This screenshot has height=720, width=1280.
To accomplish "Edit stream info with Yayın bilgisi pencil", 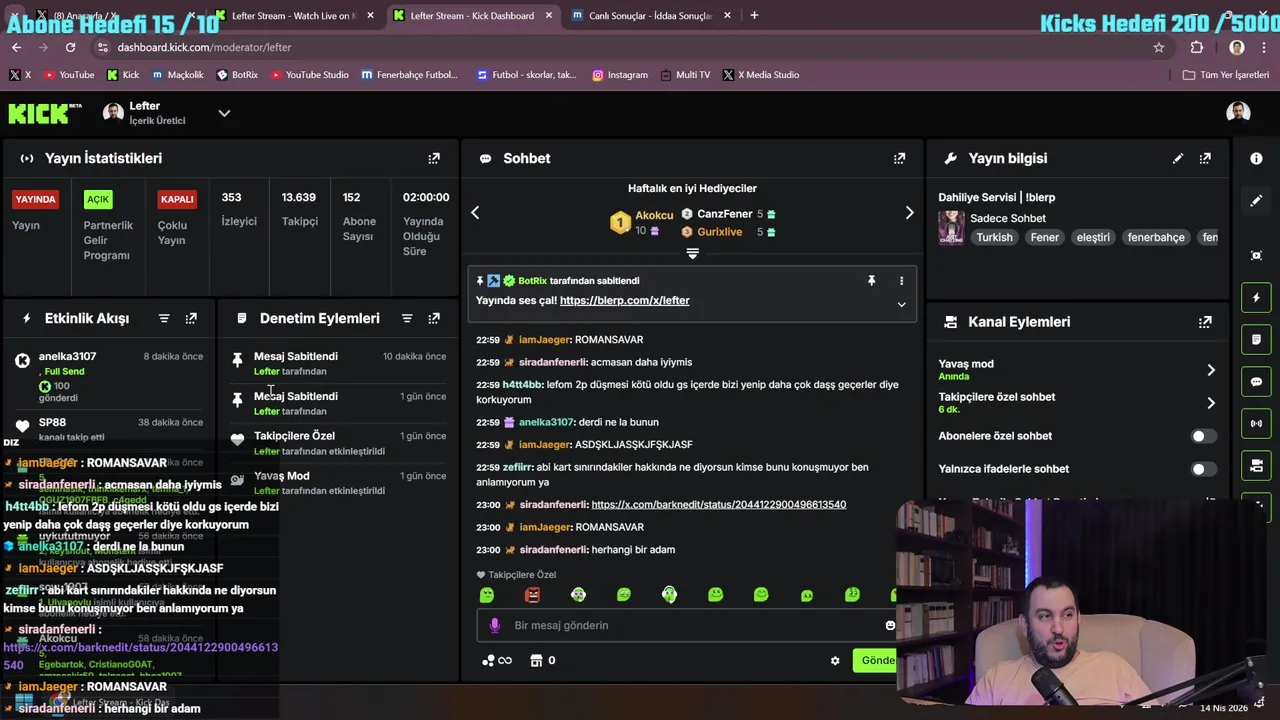I will click(1178, 158).
